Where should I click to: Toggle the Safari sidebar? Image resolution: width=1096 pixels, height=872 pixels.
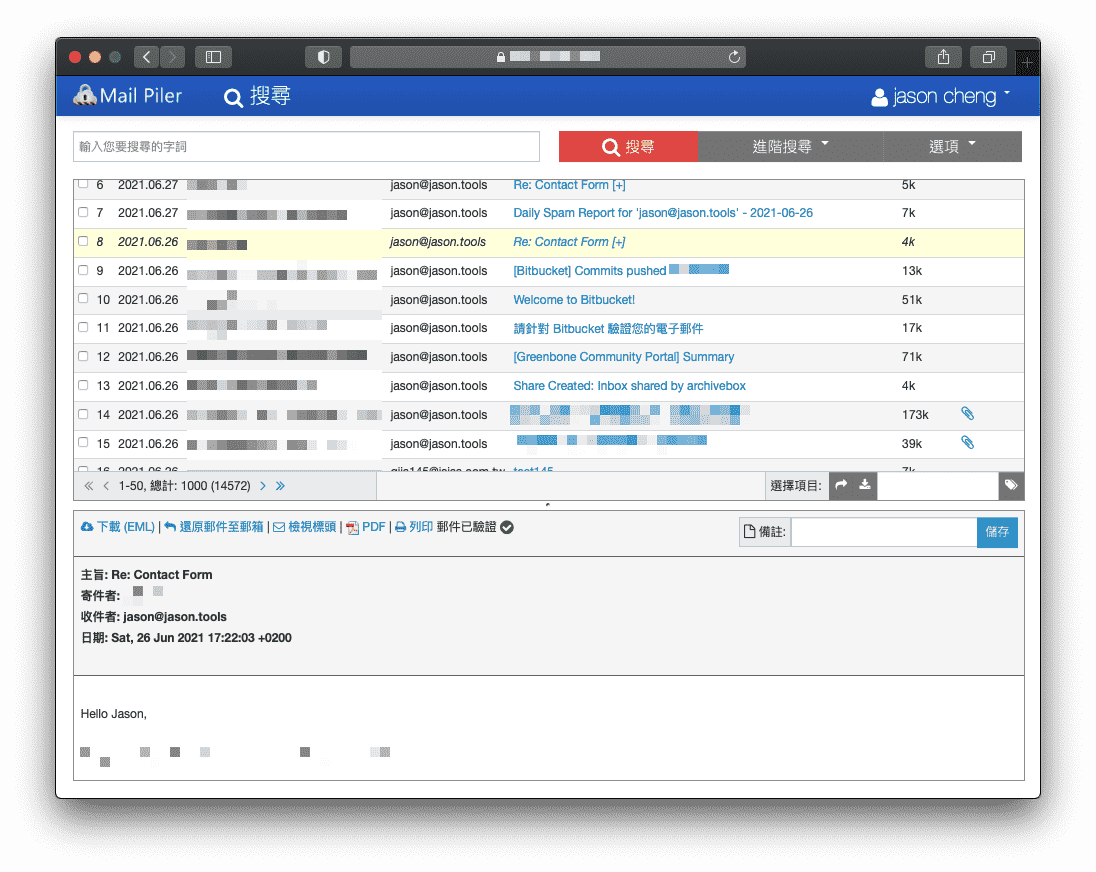(213, 57)
